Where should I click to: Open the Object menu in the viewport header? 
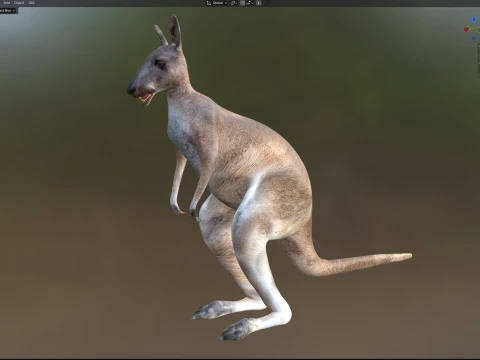point(19,3)
